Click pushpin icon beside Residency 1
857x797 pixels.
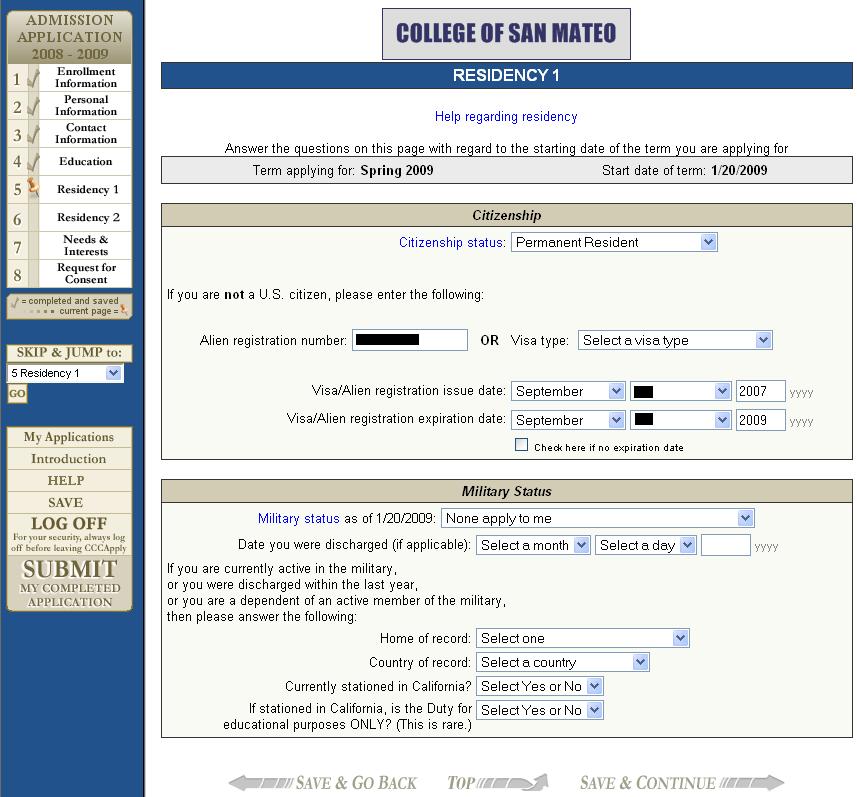coord(33,187)
